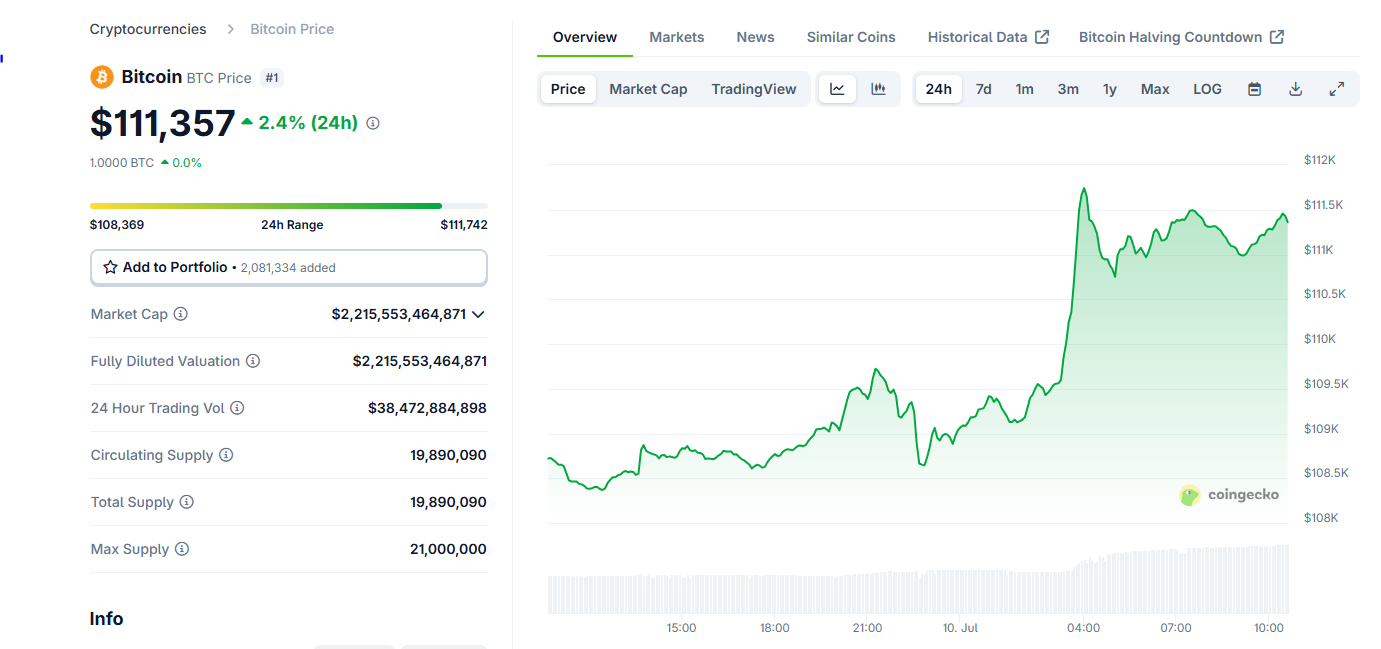
Task: Click the Add to Portfolio button
Action: pyautogui.click(x=289, y=268)
